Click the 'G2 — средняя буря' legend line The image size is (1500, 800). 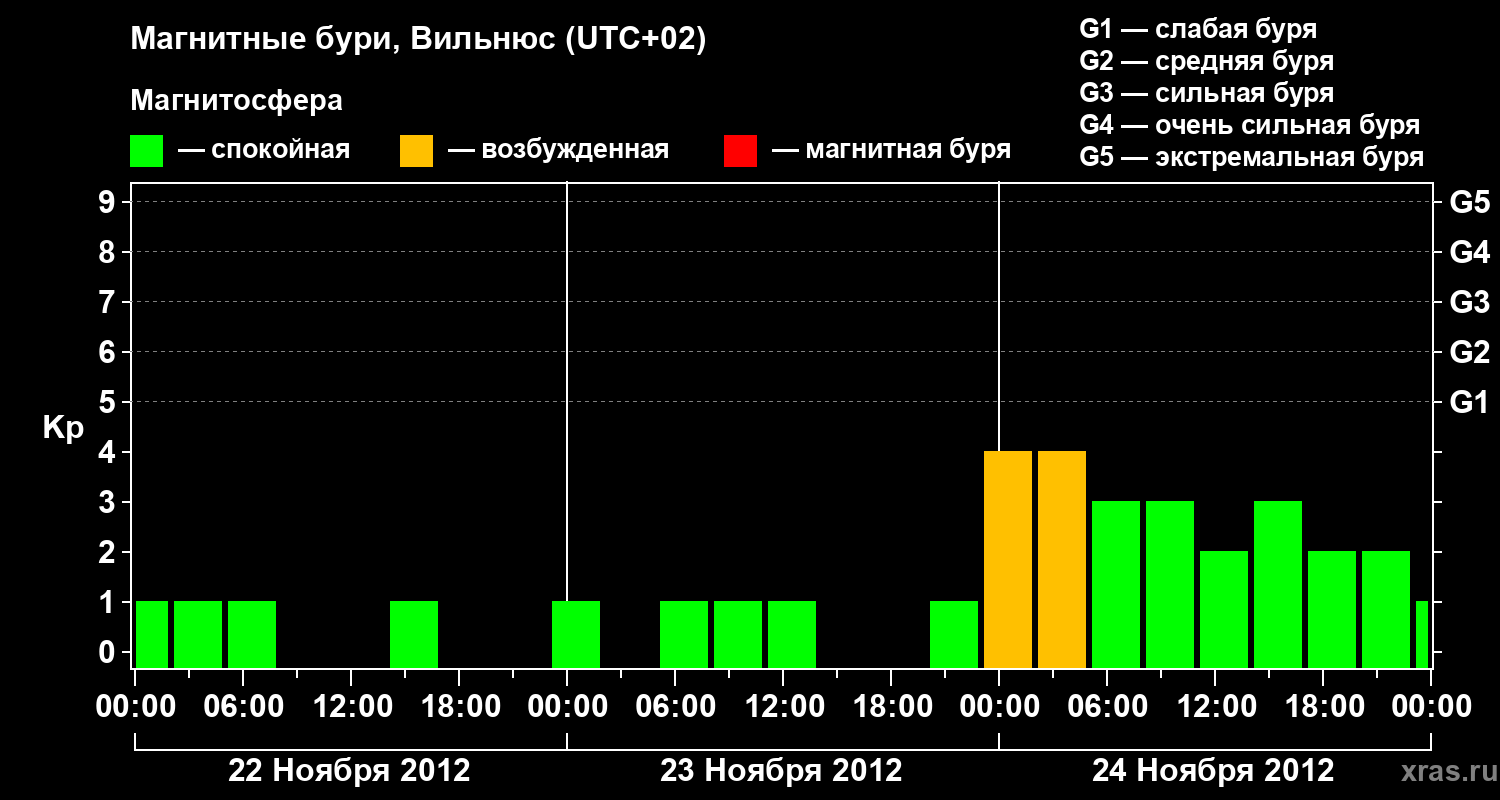pos(1207,61)
